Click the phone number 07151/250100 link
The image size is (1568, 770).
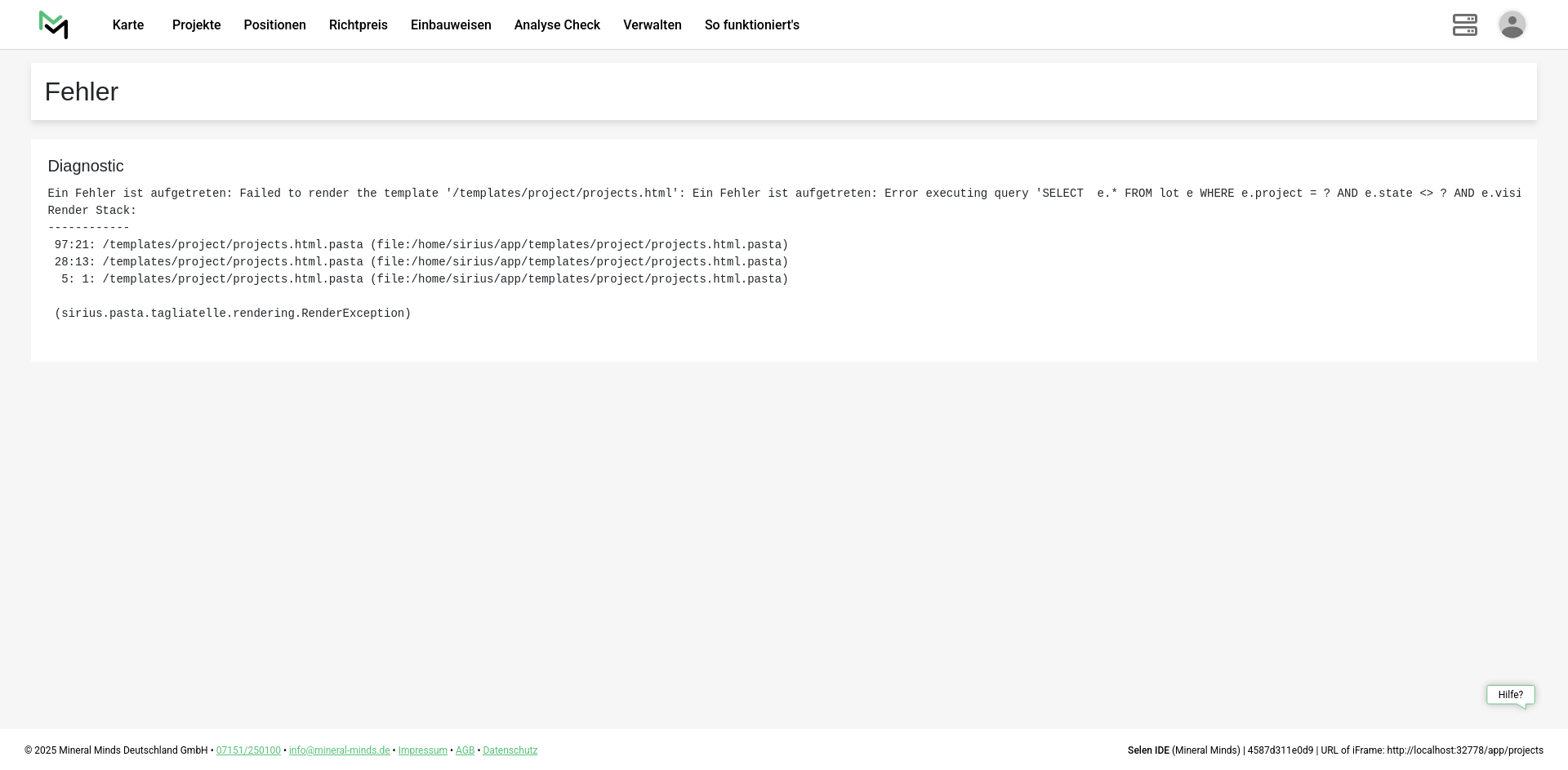click(x=248, y=750)
